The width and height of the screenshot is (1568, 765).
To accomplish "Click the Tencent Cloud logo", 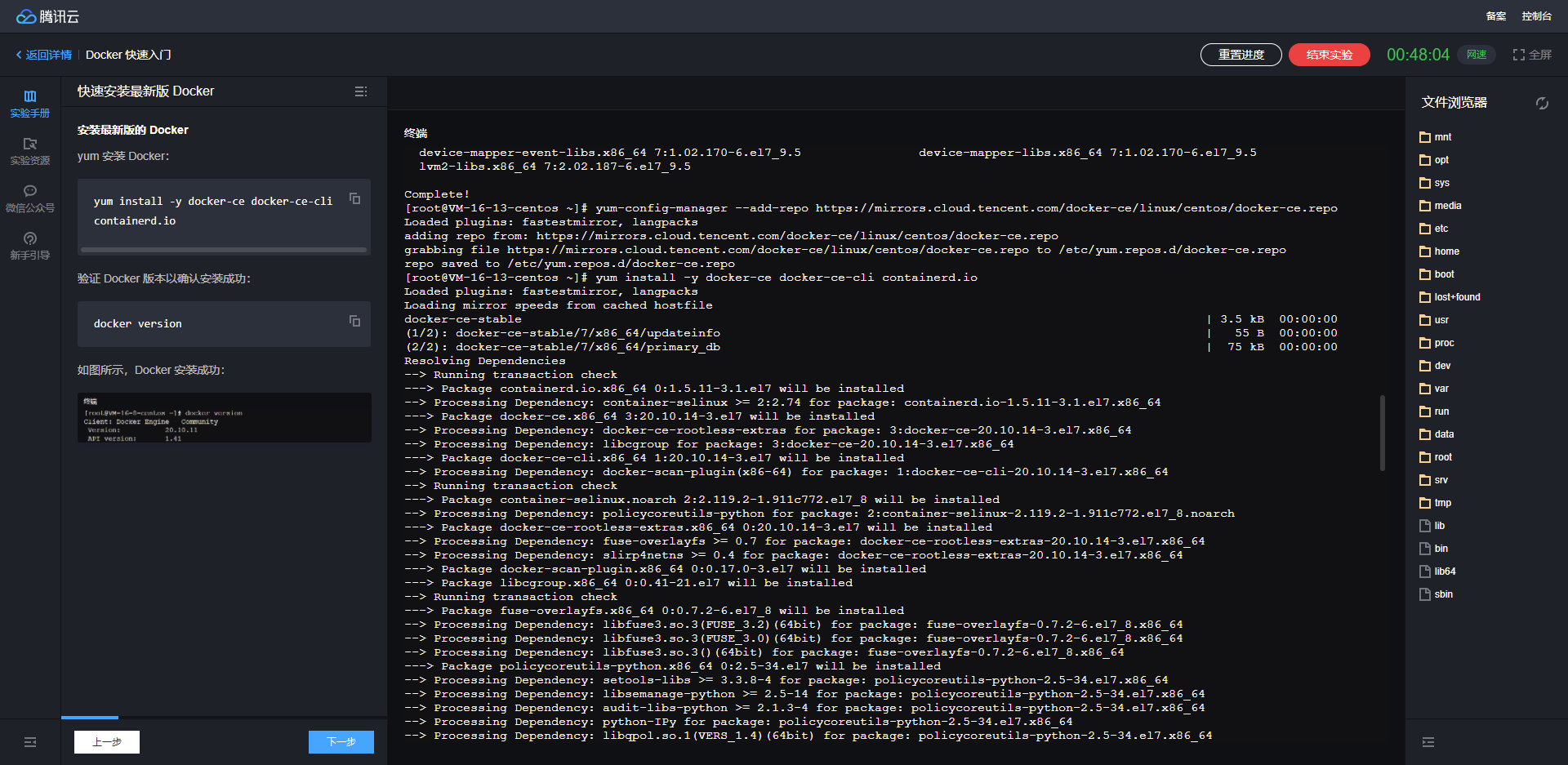I will 47,16.
